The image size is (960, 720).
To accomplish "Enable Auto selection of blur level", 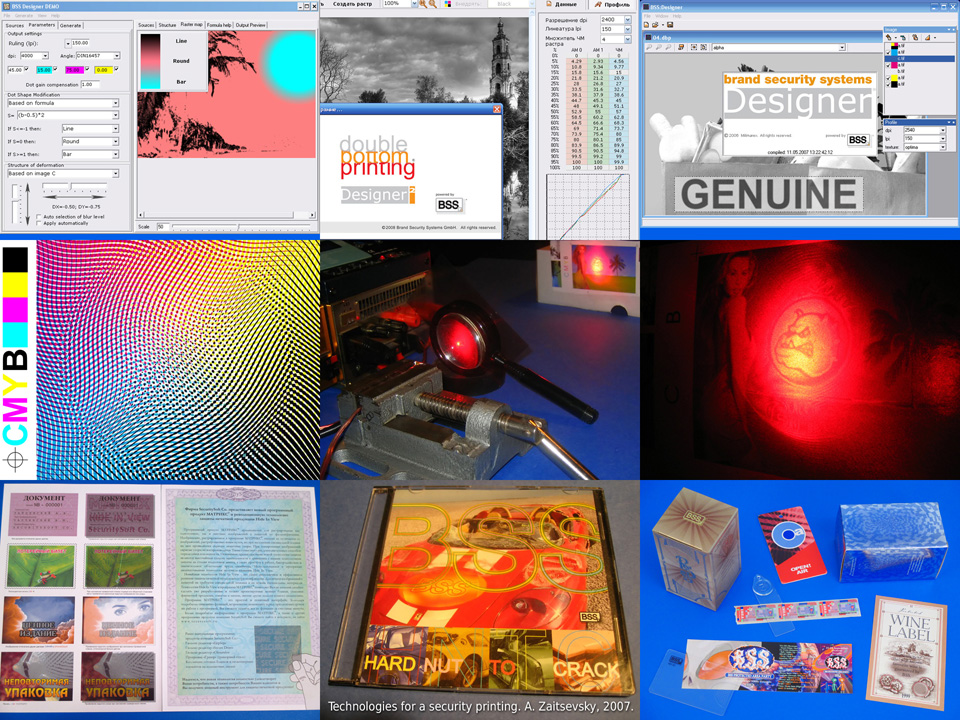I will point(38,215).
